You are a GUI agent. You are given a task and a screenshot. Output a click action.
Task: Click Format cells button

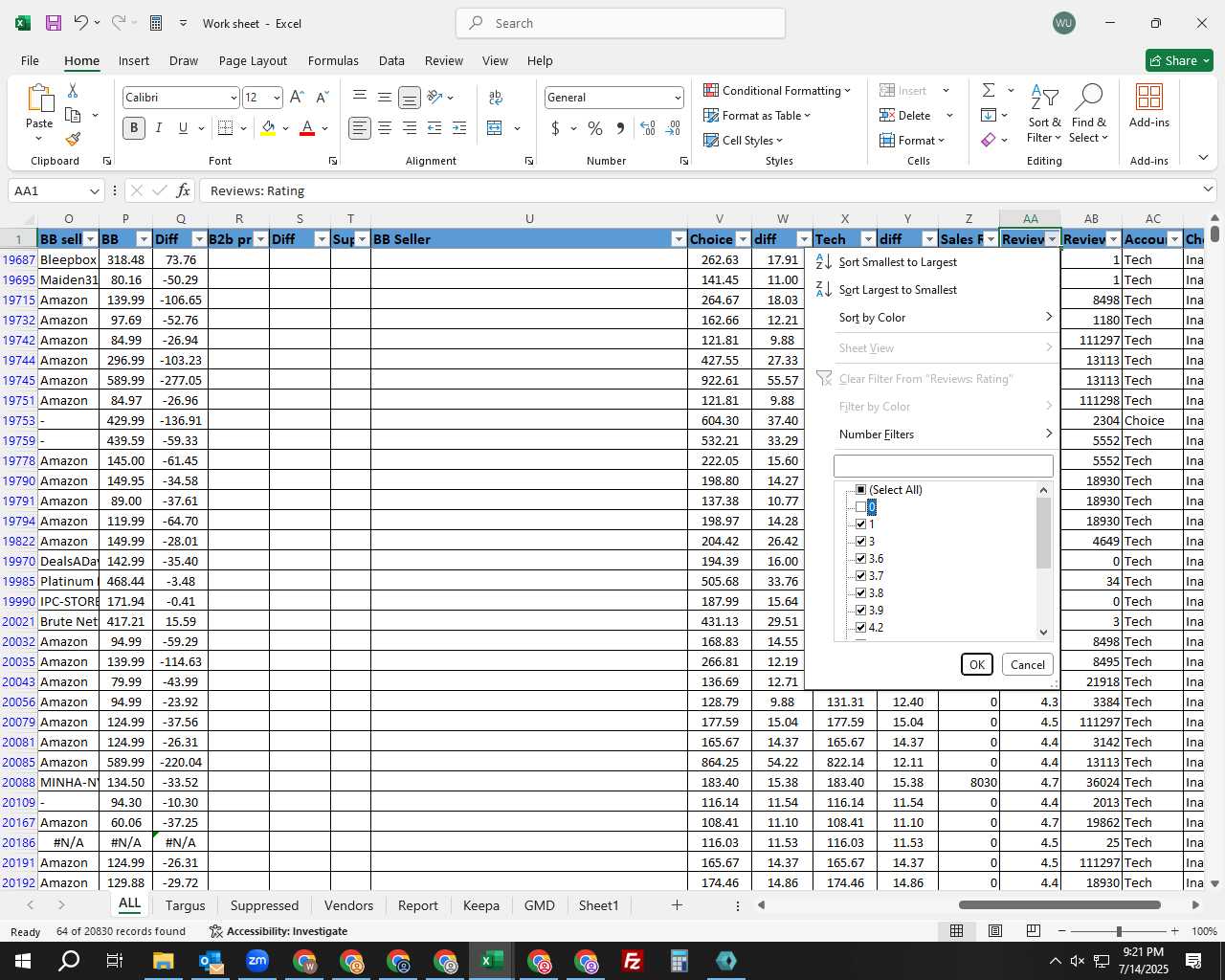click(x=912, y=140)
